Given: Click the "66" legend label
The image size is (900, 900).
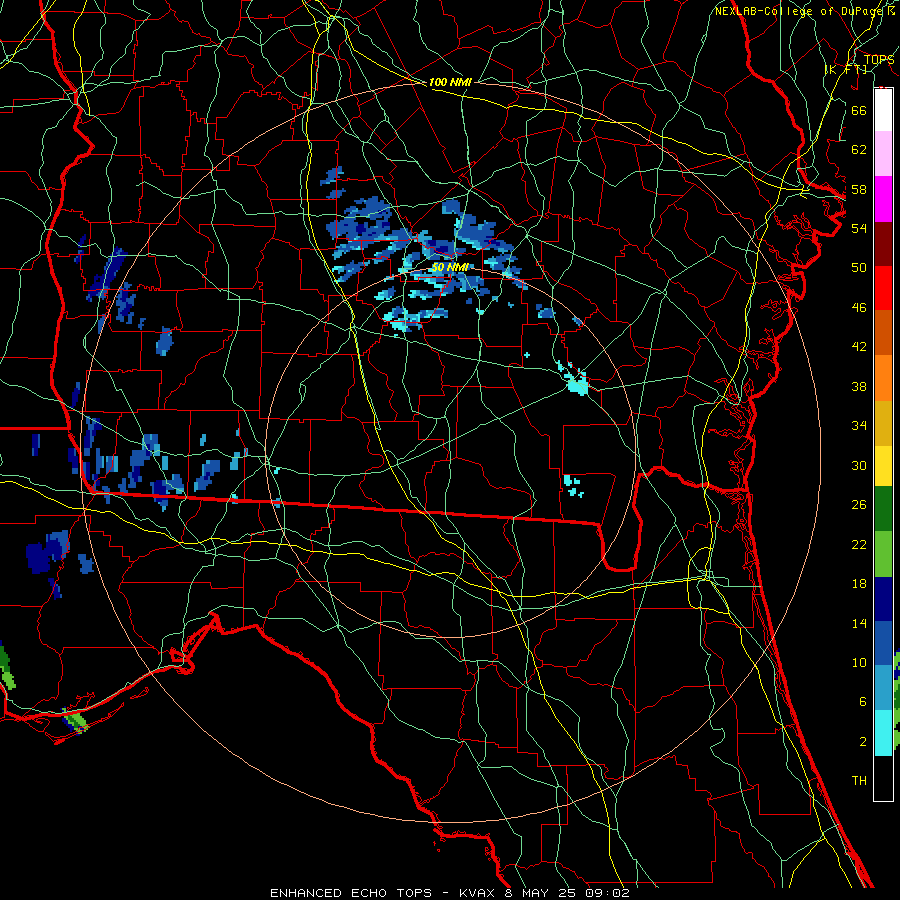Looking at the screenshot, I should (859, 110).
